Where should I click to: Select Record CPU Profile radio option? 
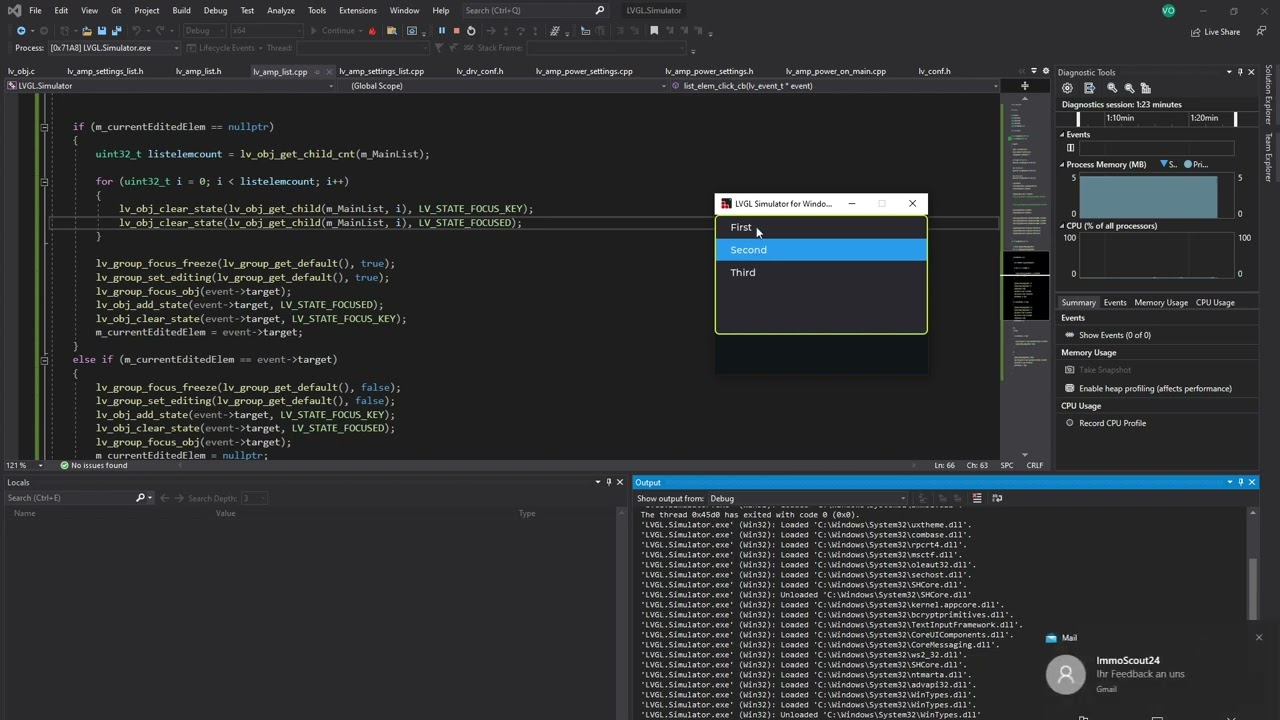[1069, 423]
